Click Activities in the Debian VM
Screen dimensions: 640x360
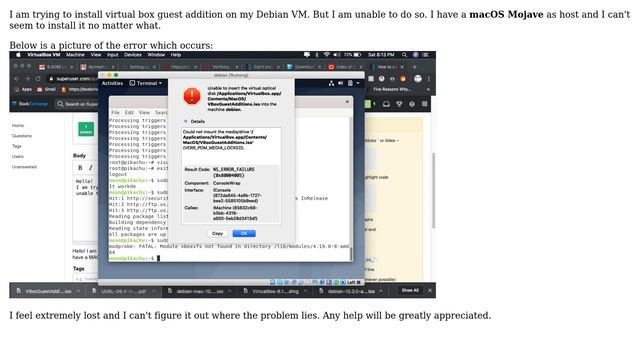[112, 83]
